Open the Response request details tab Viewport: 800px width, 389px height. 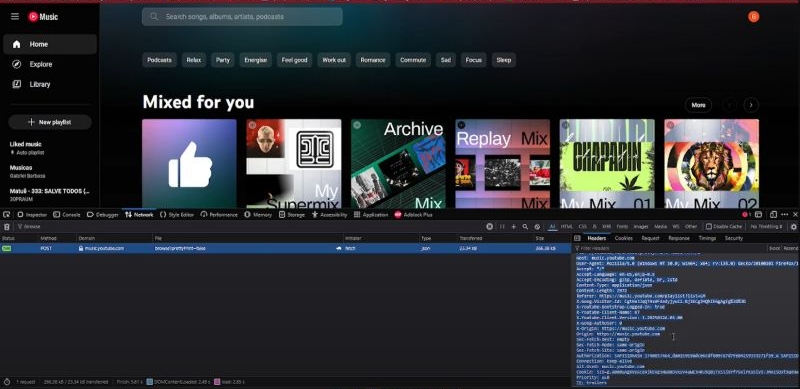click(x=679, y=238)
